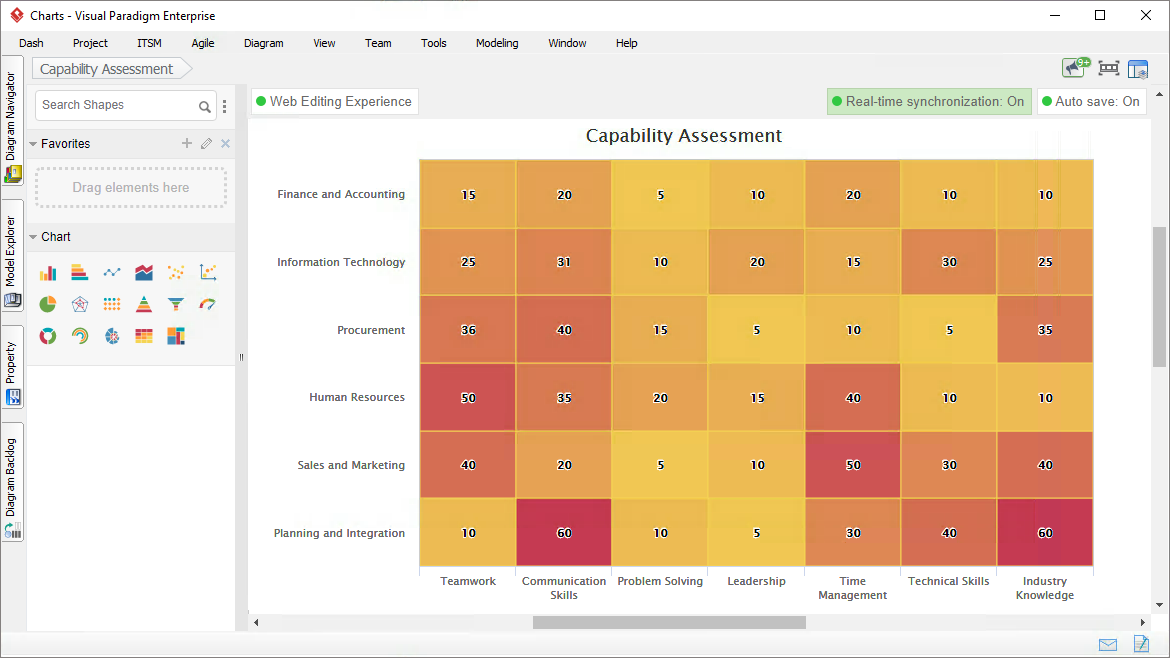Image resolution: width=1170 pixels, height=658 pixels.
Task: Select the pie chart shape
Action: coord(48,304)
